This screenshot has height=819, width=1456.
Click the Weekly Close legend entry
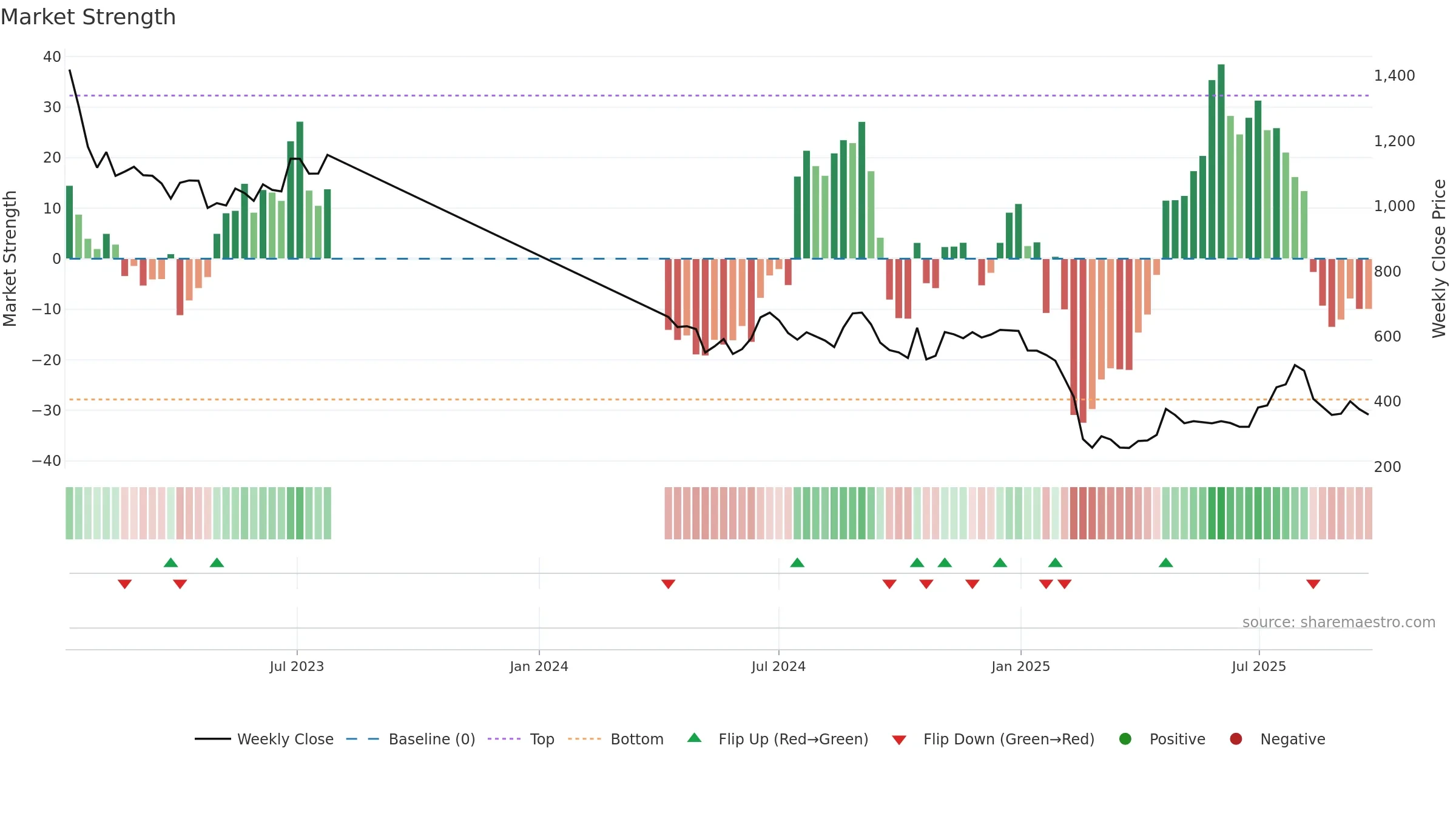264,739
